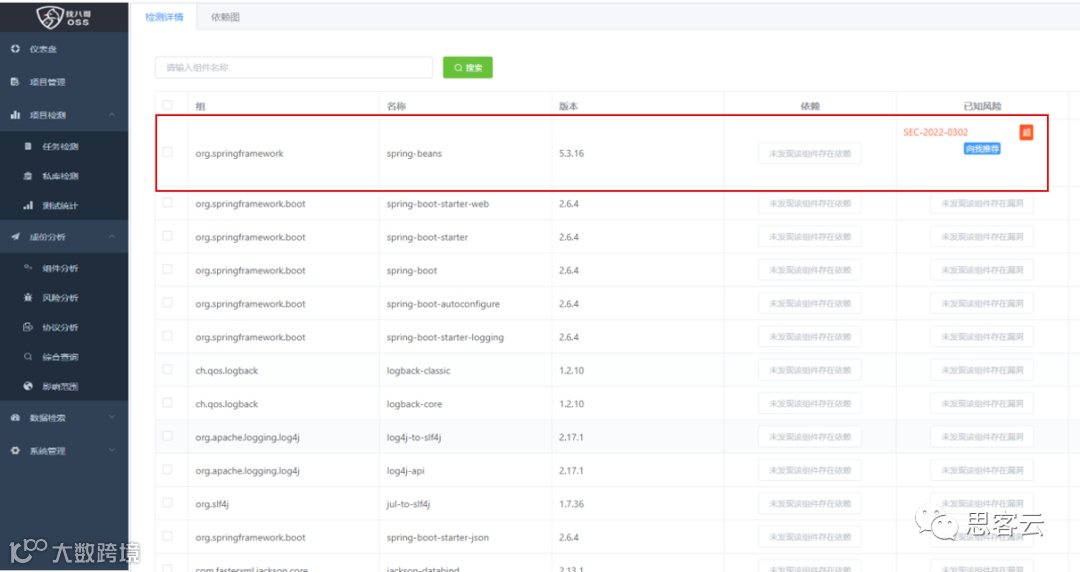Tick the logback-core row checkbox
The image size is (1080, 572).
167,402
